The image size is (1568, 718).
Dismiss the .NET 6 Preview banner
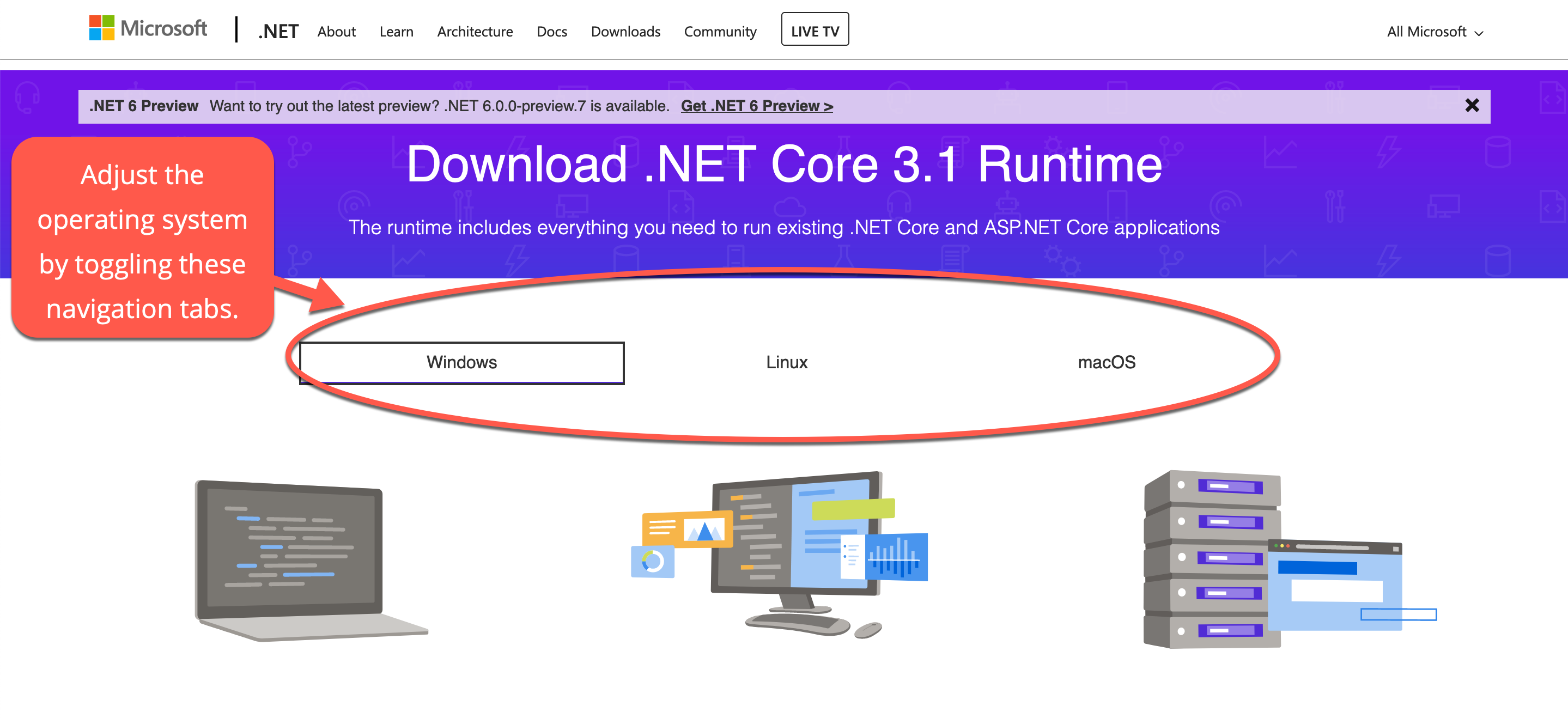[x=1471, y=106]
